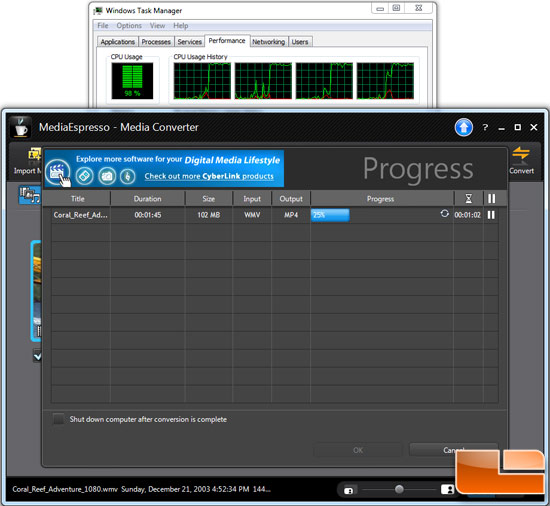This screenshot has height=506, width=550.
Task: Click the media type filter icon
Action: (x=30, y=195)
